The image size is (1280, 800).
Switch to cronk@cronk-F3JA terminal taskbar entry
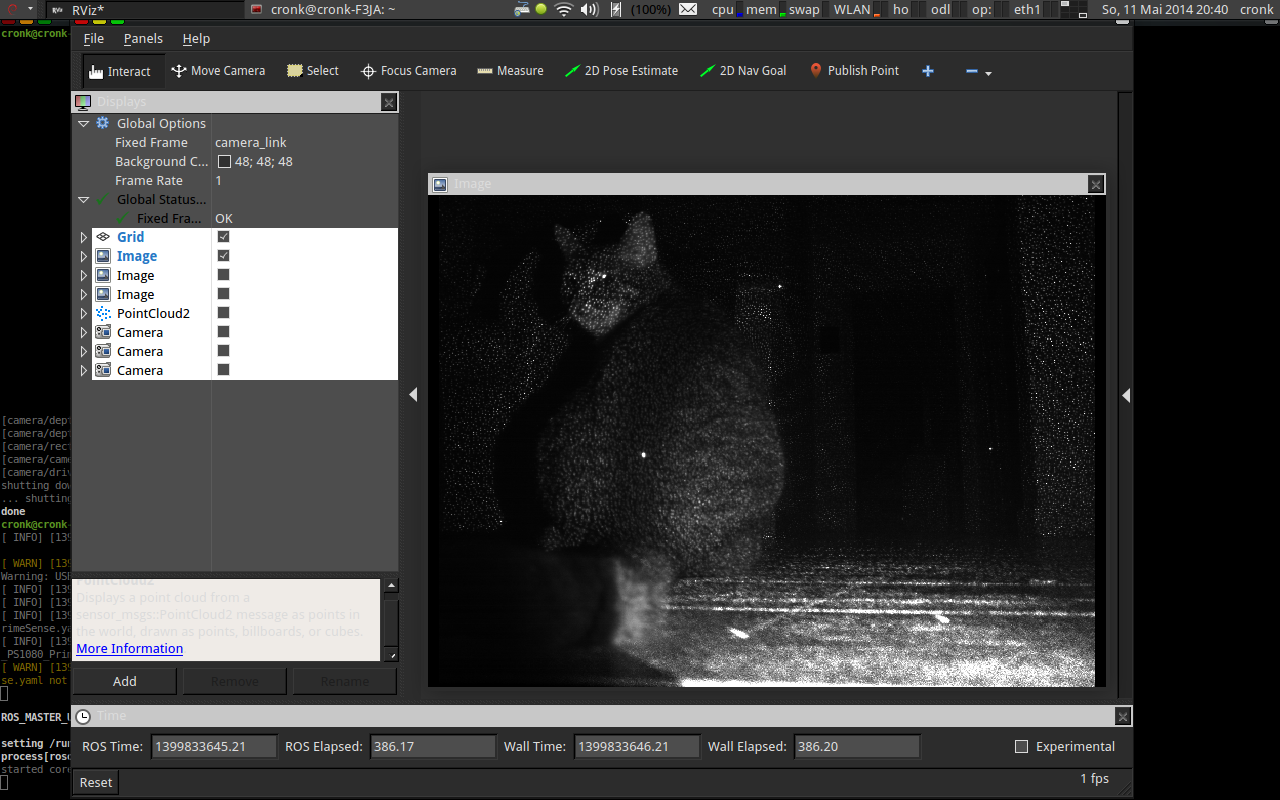tap(322, 9)
